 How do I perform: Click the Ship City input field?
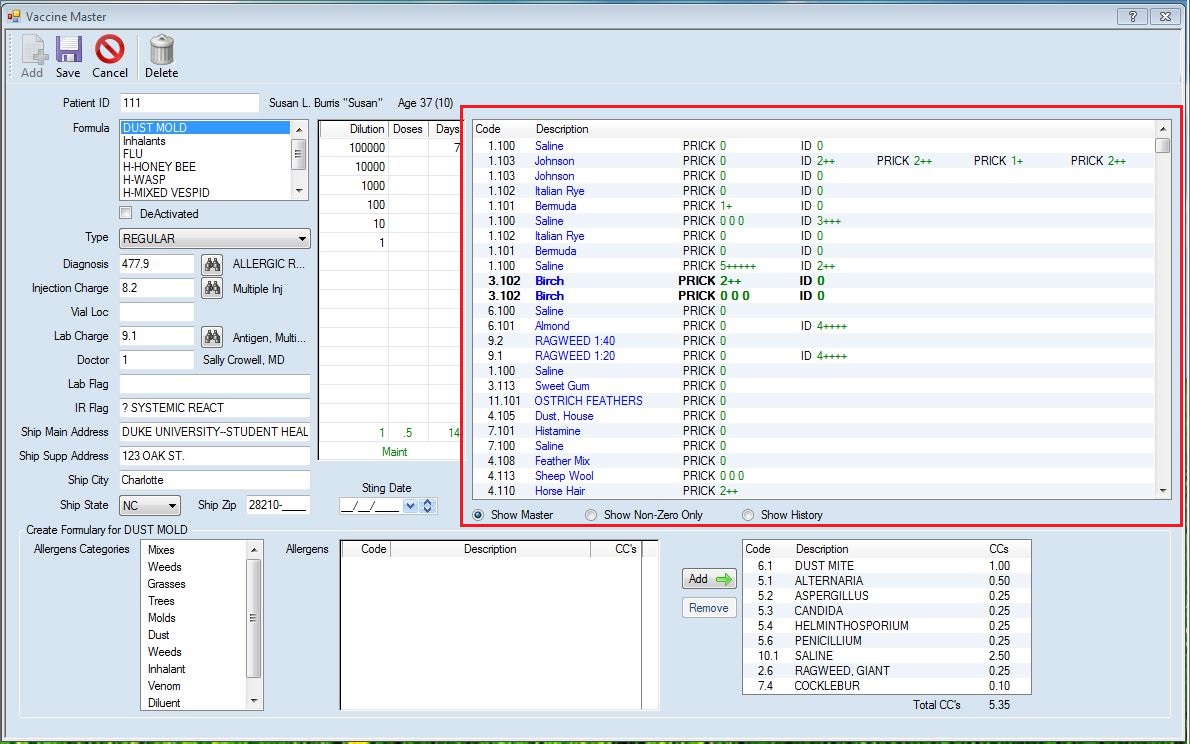pyautogui.click(x=214, y=480)
